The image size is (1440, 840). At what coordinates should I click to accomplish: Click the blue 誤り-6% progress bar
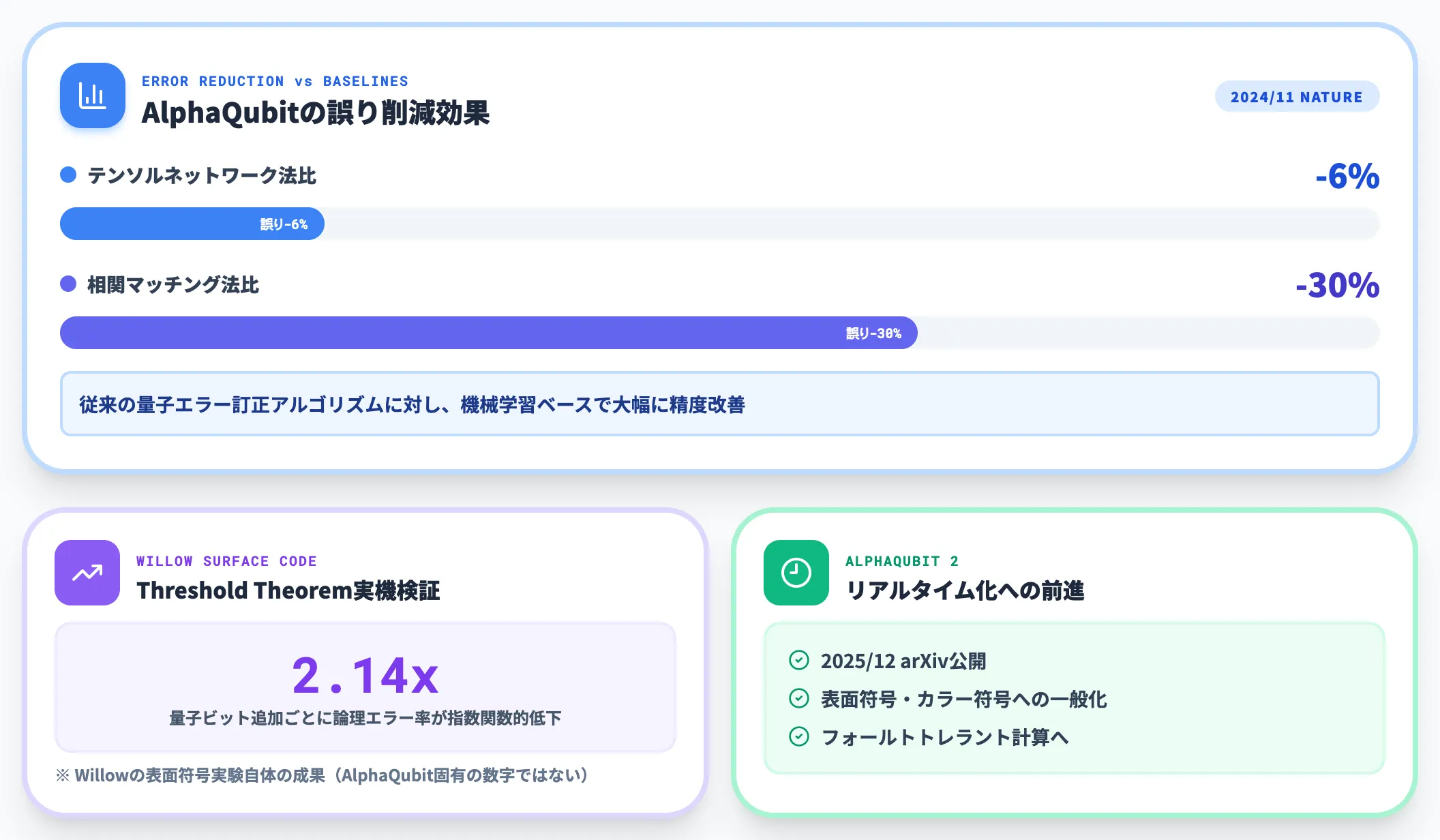192,224
